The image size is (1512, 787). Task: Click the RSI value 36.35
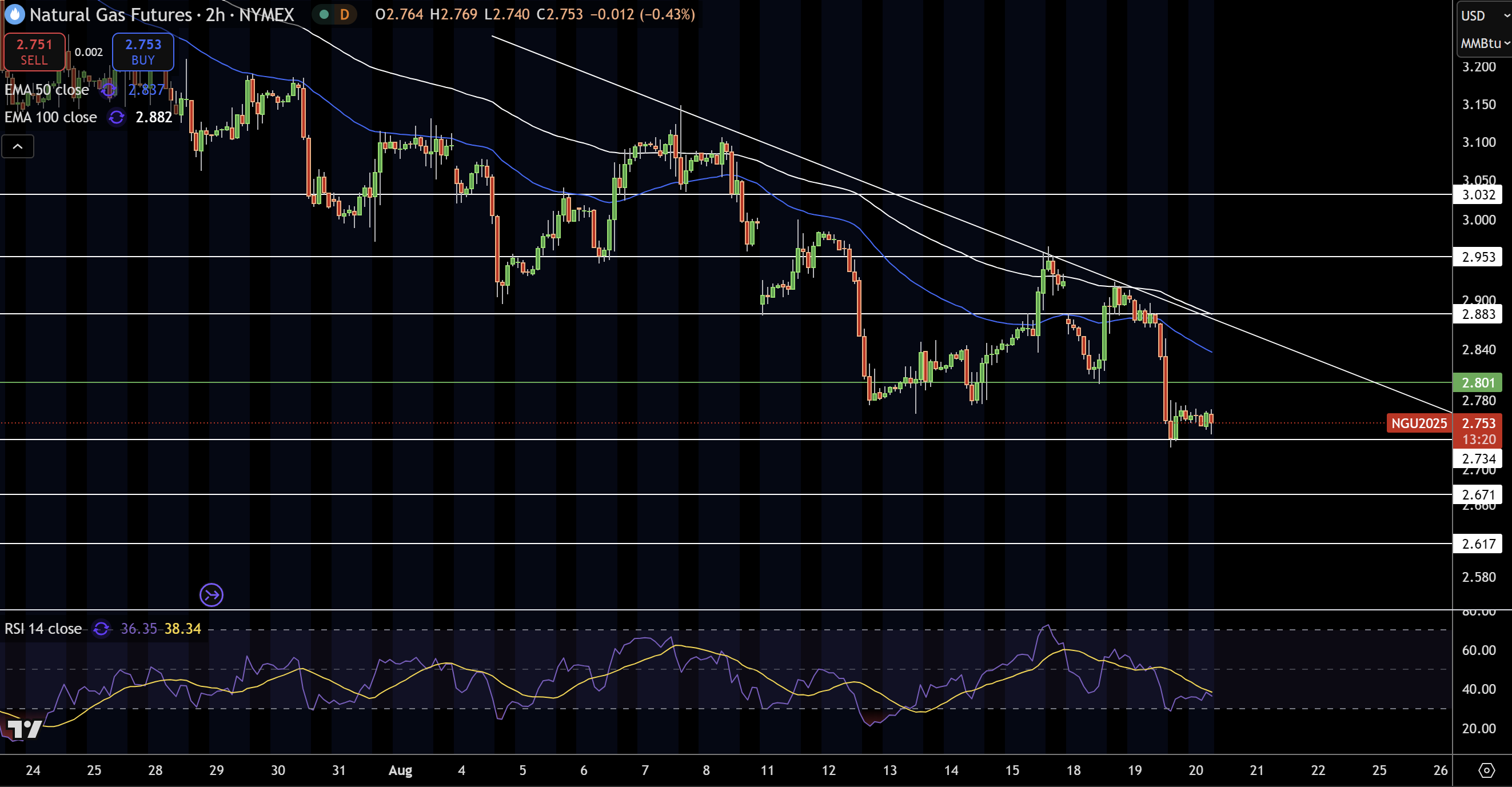click(138, 629)
